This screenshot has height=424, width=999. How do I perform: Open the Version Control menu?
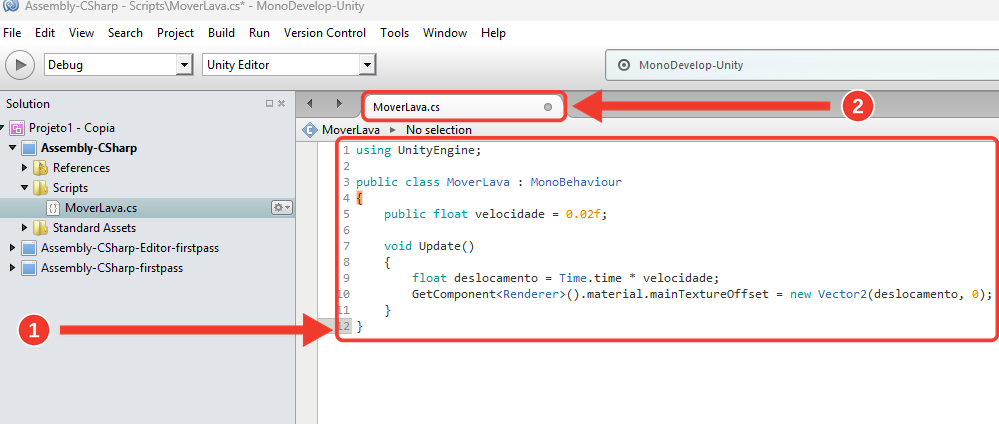point(325,33)
